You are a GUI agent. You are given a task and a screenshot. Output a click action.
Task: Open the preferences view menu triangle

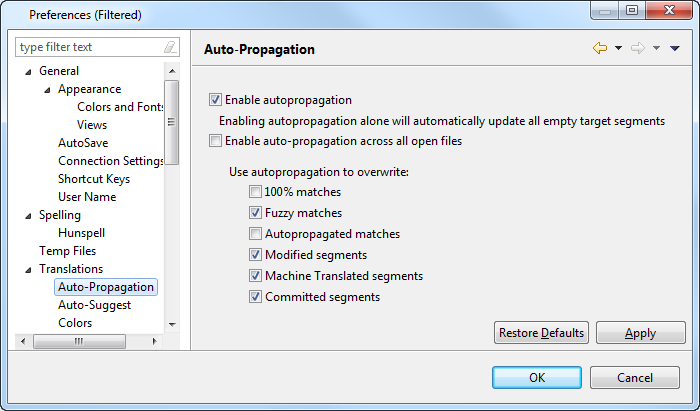point(675,48)
